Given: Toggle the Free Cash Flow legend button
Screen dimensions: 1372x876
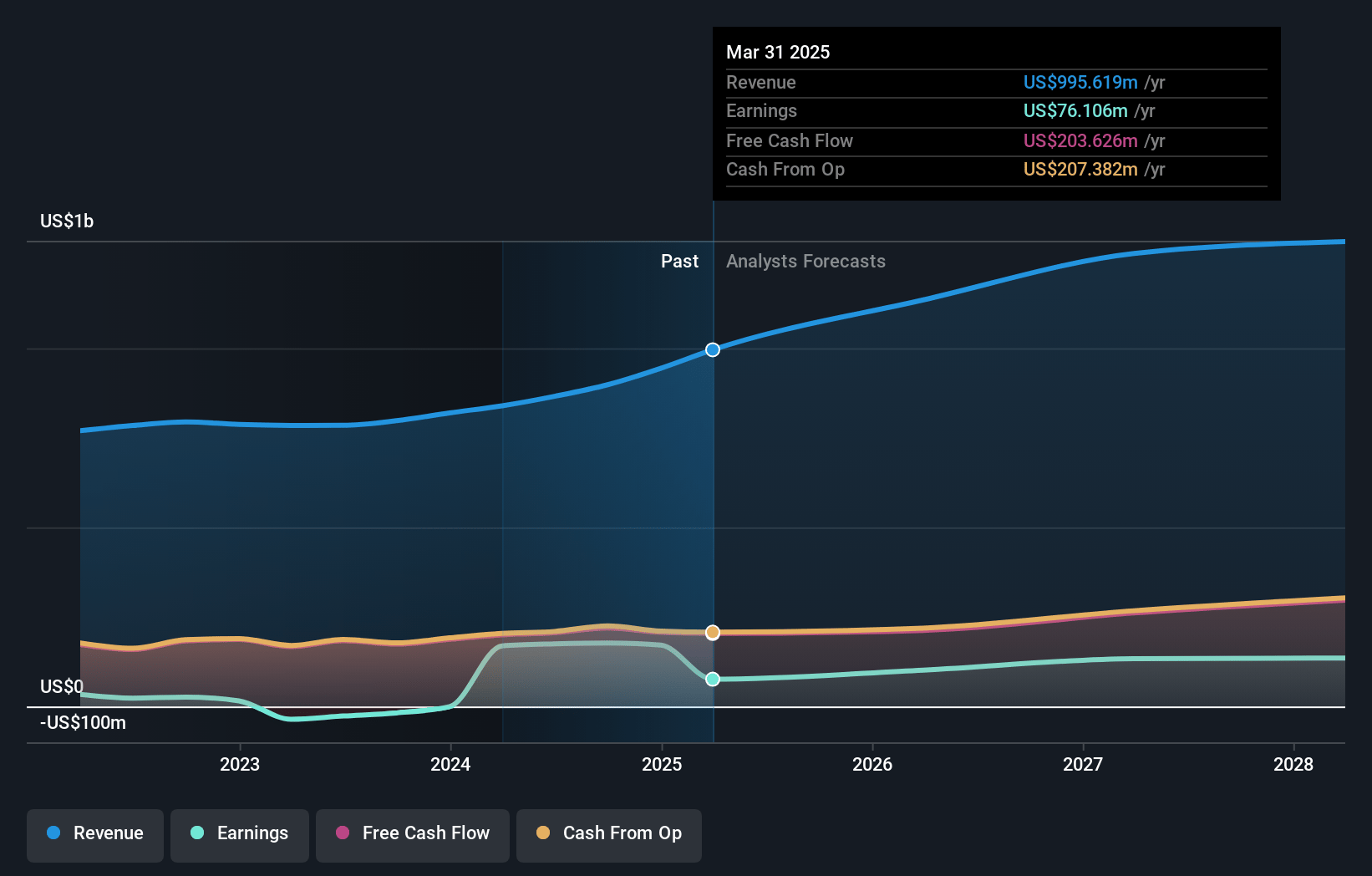Looking at the screenshot, I should pyautogui.click(x=413, y=835).
